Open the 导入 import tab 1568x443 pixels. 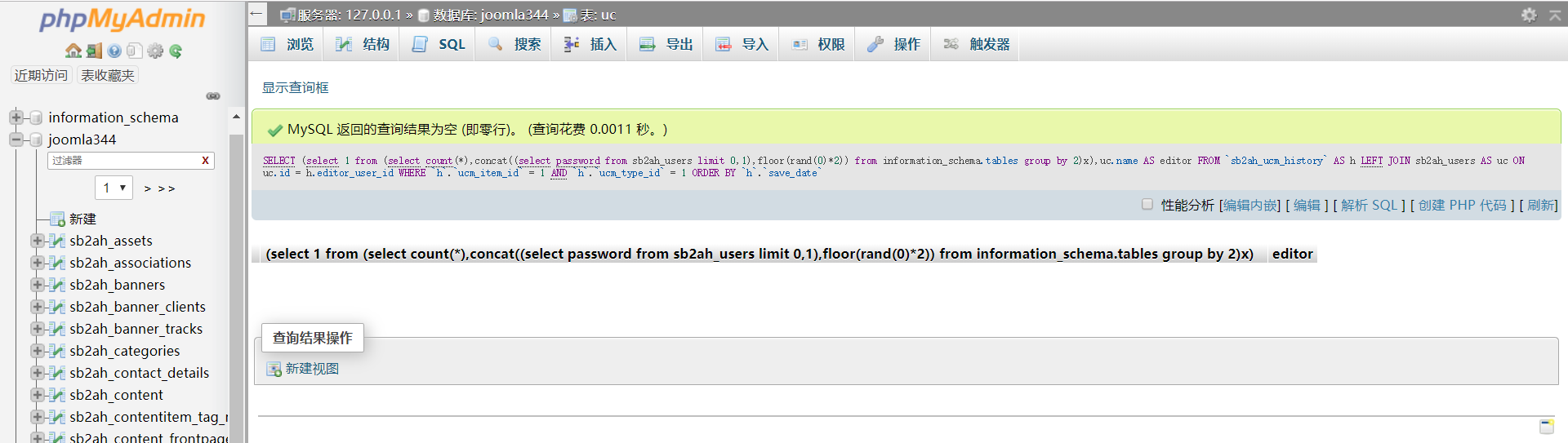(742, 44)
